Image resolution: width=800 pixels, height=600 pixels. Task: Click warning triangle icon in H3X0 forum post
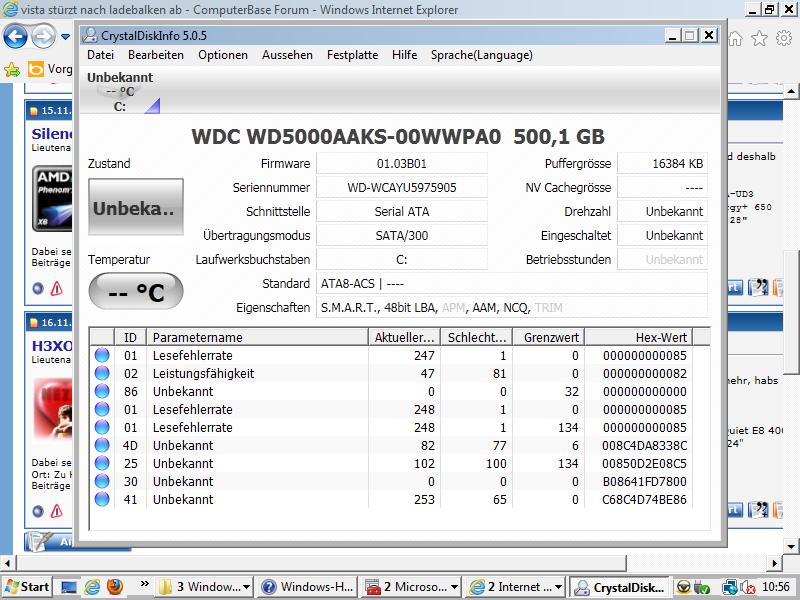click(x=57, y=511)
